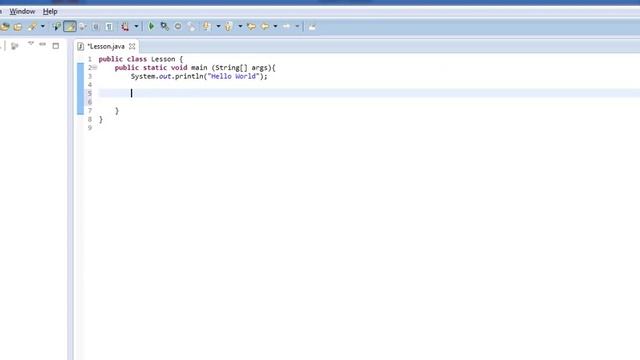
Task: Click the faded icon at toolbar's right end
Action: click(x=312, y=27)
